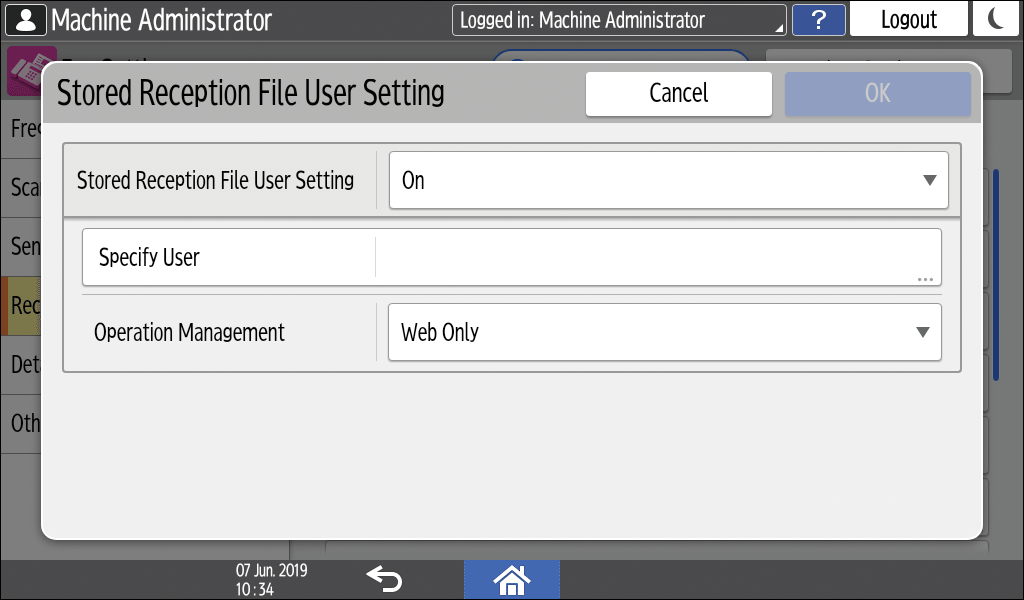Open Stored Reception File User Setting dropdown
The height and width of the screenshot is (600, 1024).
point(667,181)
